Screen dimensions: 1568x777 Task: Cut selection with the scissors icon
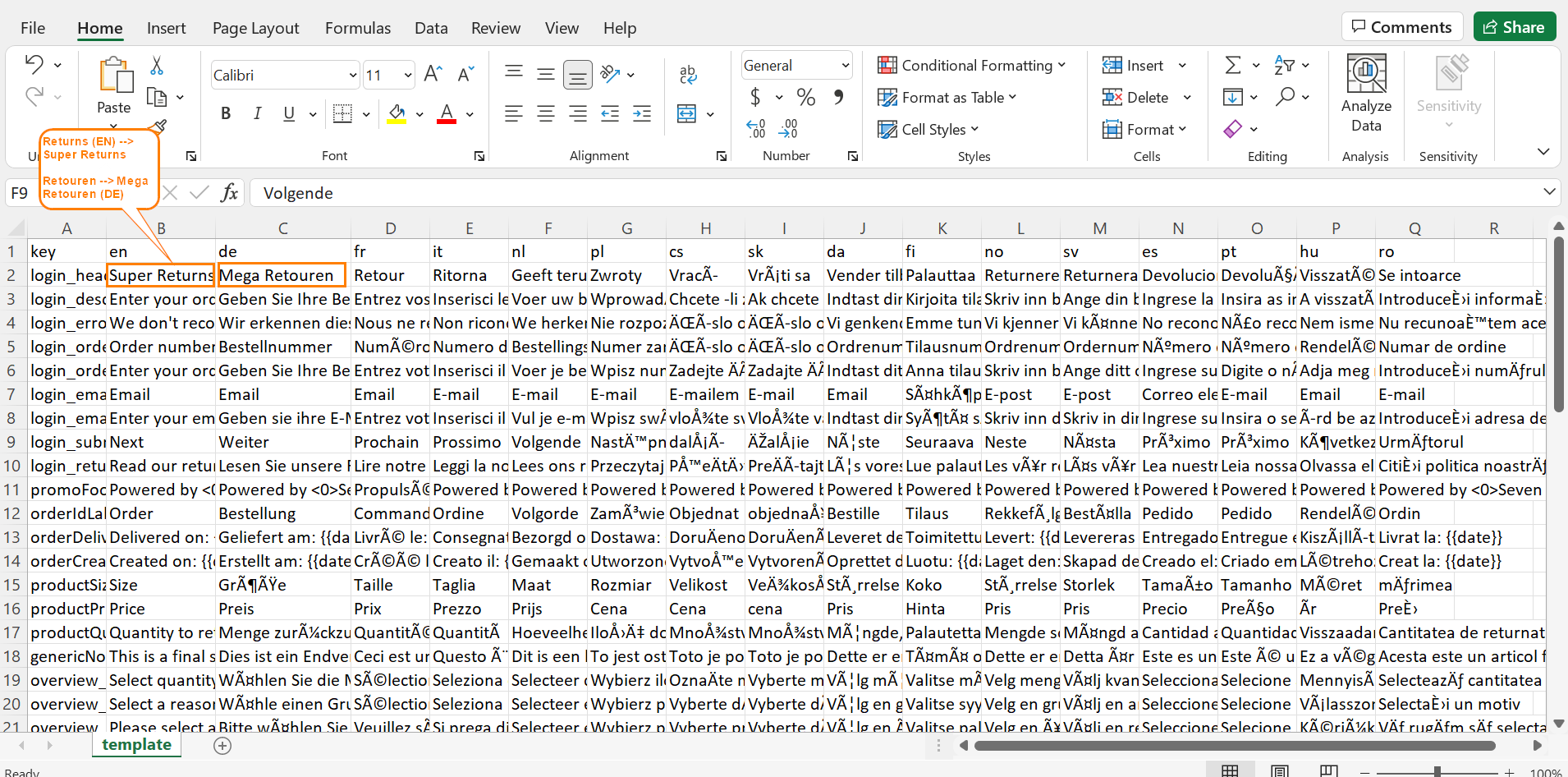tap(157, 66)
